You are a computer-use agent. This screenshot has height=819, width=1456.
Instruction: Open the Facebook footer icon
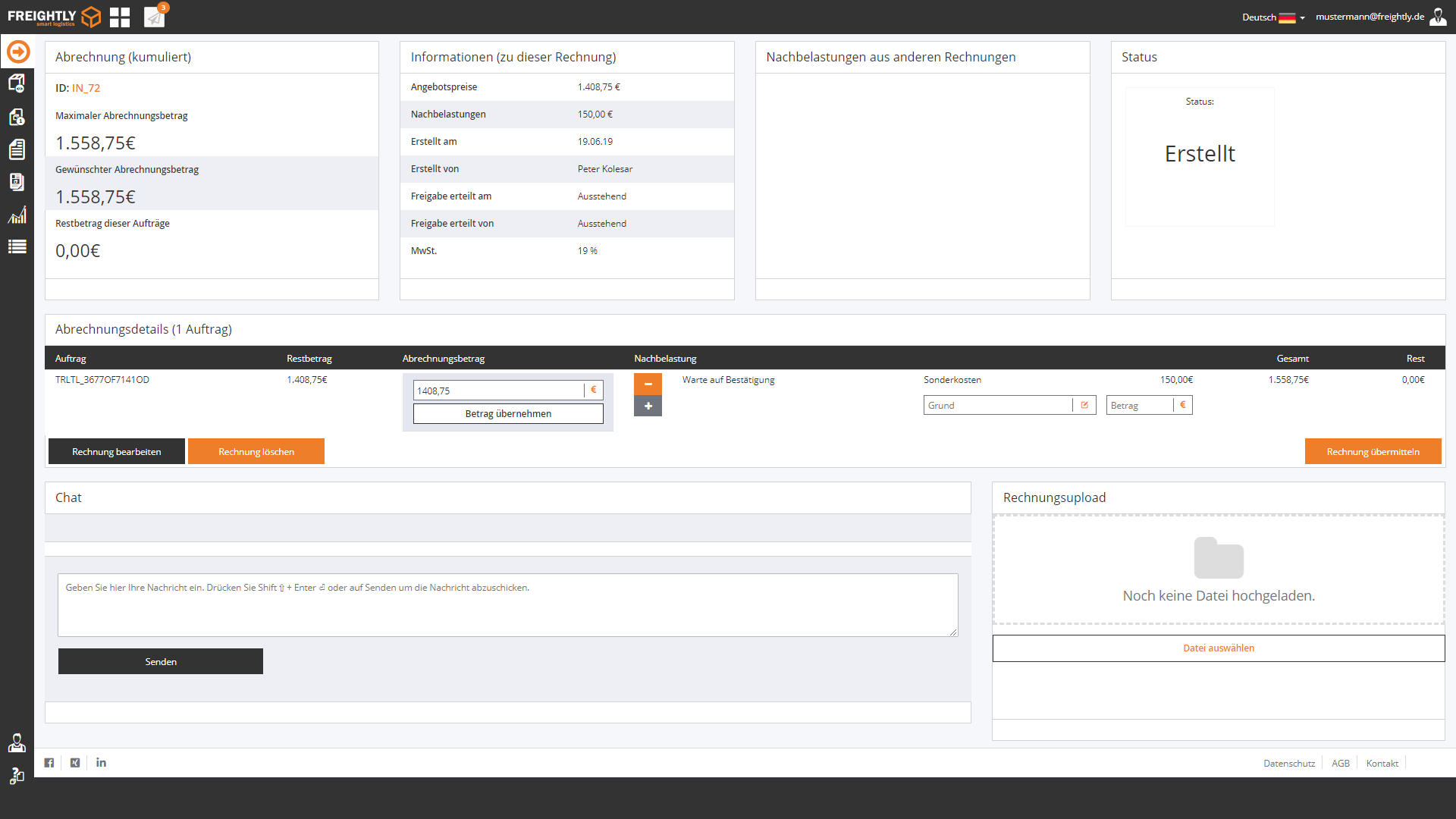point(49,763)
